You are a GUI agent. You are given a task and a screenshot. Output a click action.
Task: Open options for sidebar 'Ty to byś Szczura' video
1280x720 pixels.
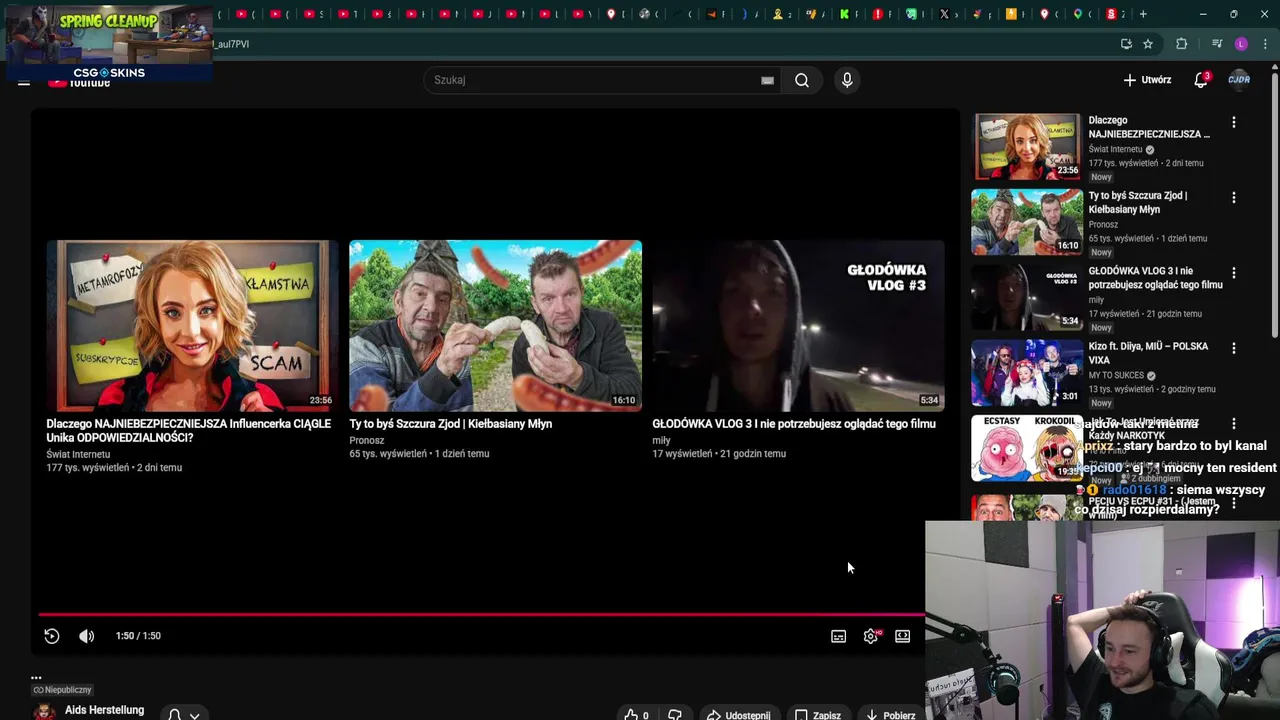[1234, 198]
